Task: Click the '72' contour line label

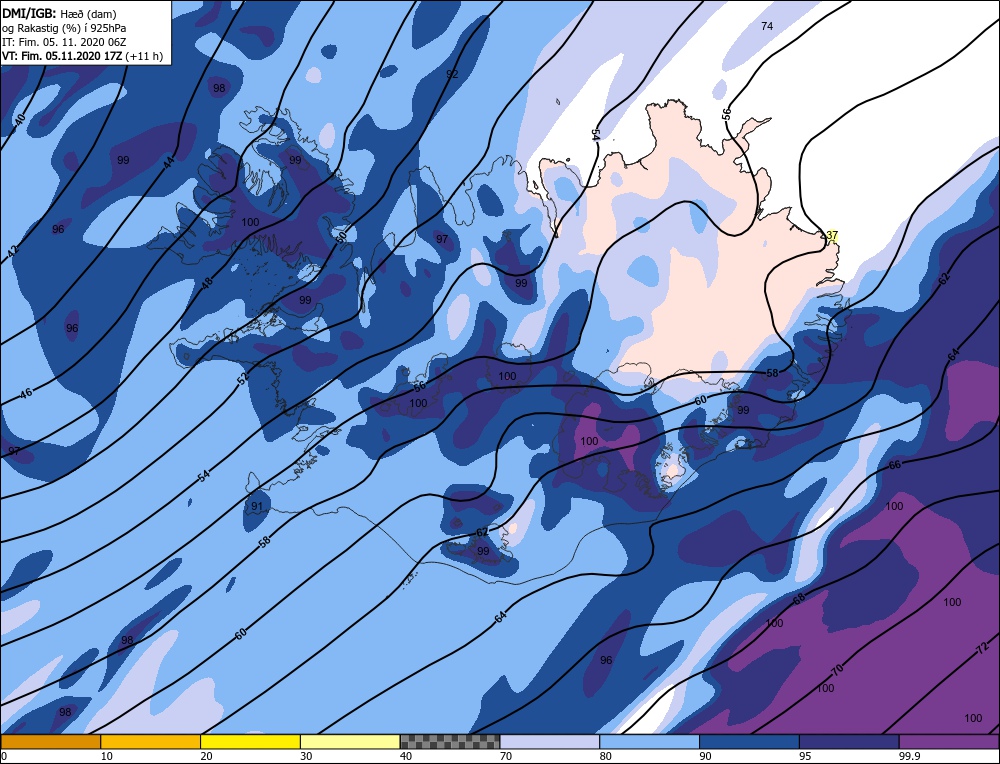Action: (982, 649)
